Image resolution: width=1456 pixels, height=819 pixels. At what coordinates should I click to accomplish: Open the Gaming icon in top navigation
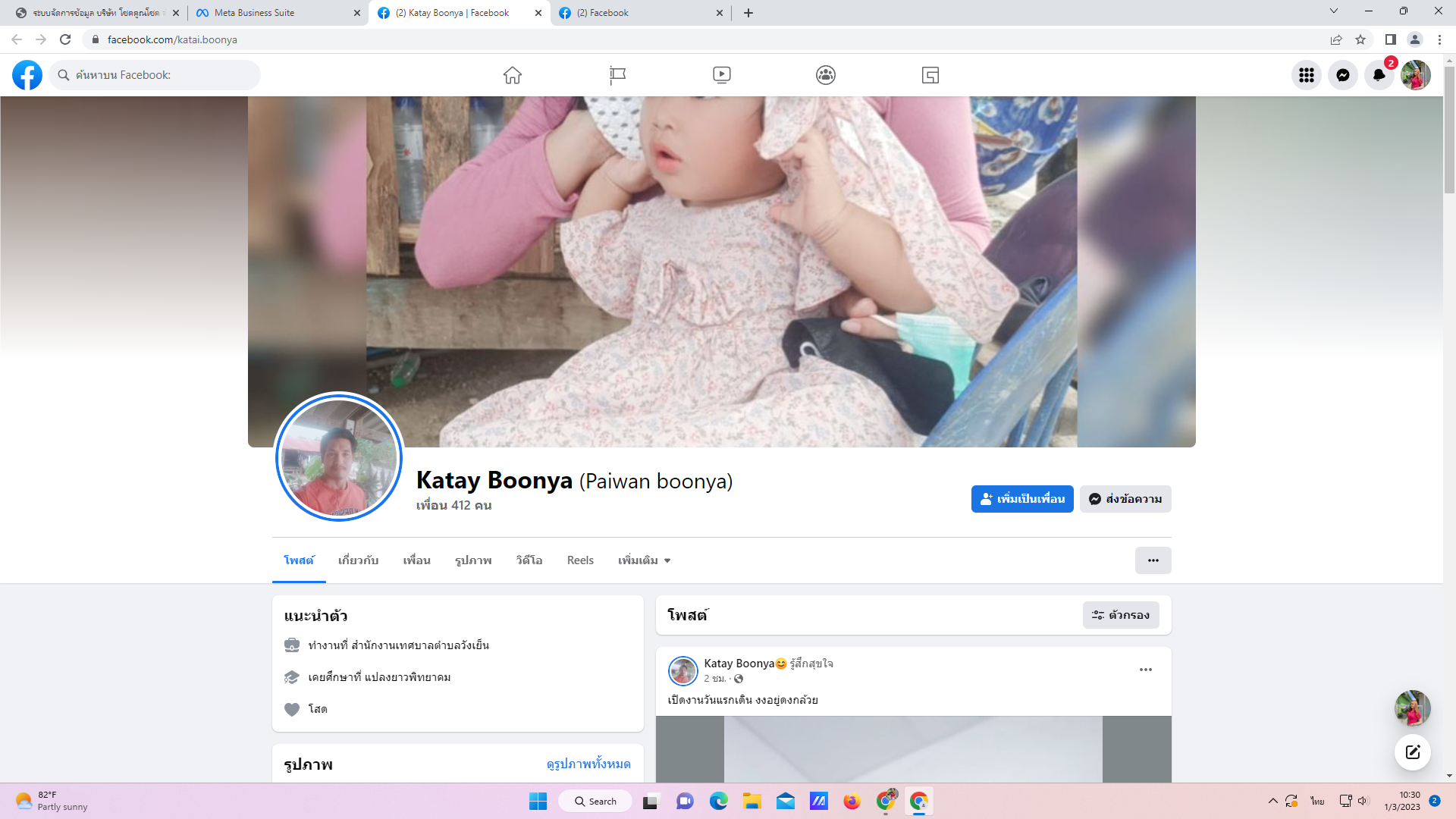coord(930,75)
